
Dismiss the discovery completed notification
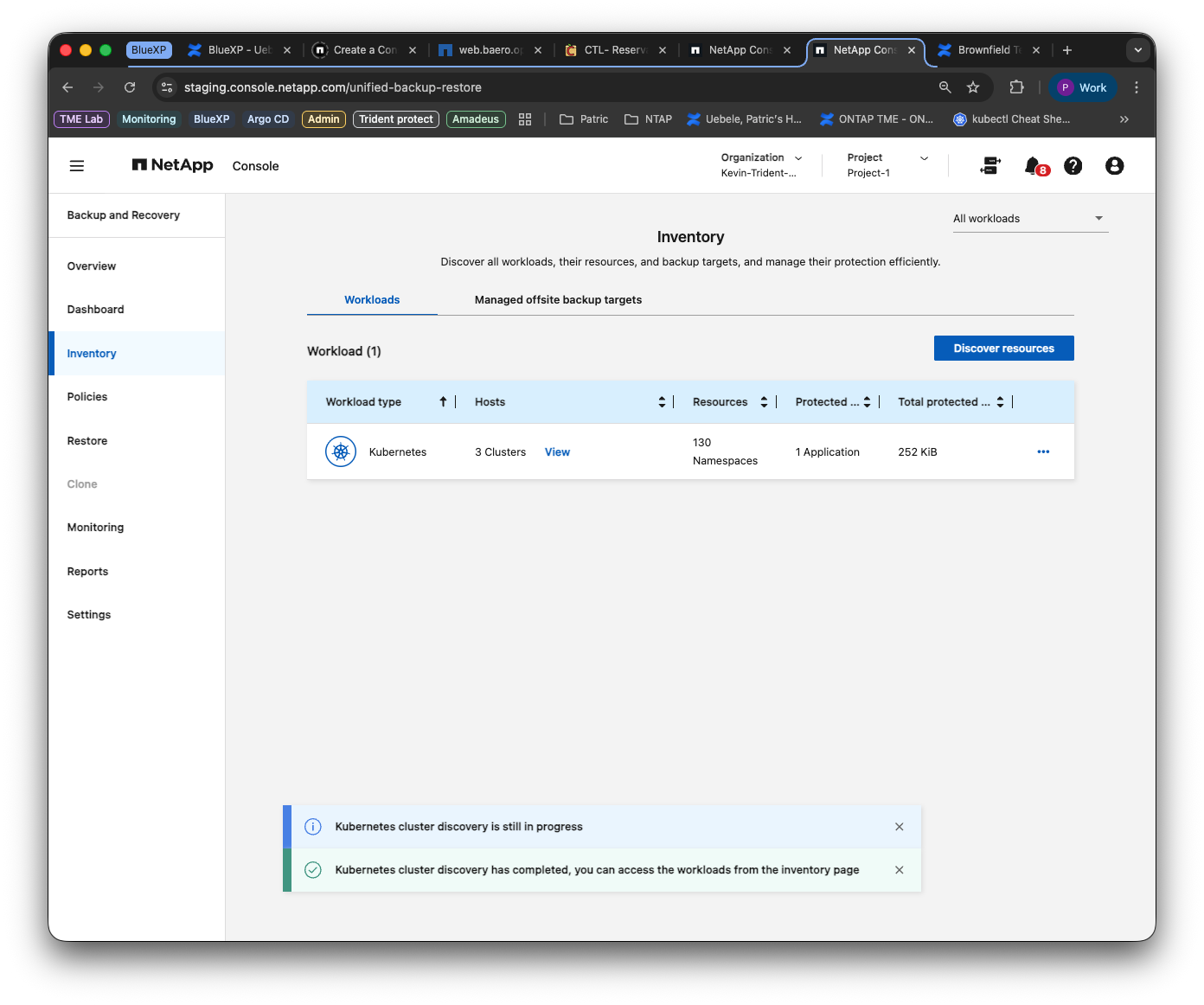pos(900,870)
